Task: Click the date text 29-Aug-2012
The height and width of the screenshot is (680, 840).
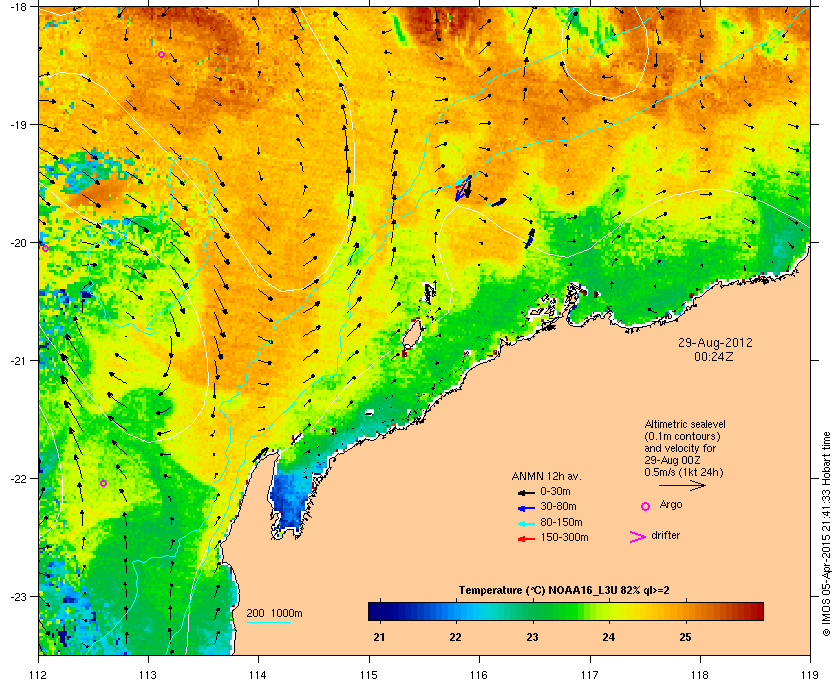Action: tap(715, 342)
